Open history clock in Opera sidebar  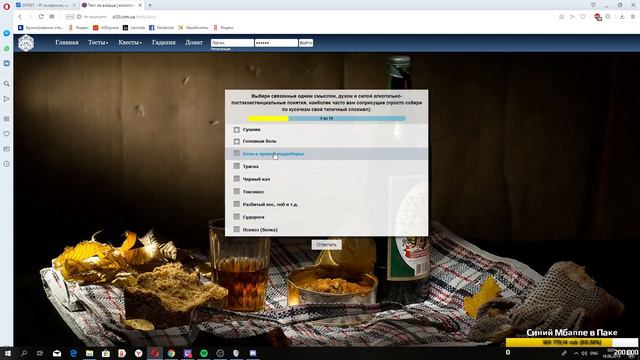(7, 164)
